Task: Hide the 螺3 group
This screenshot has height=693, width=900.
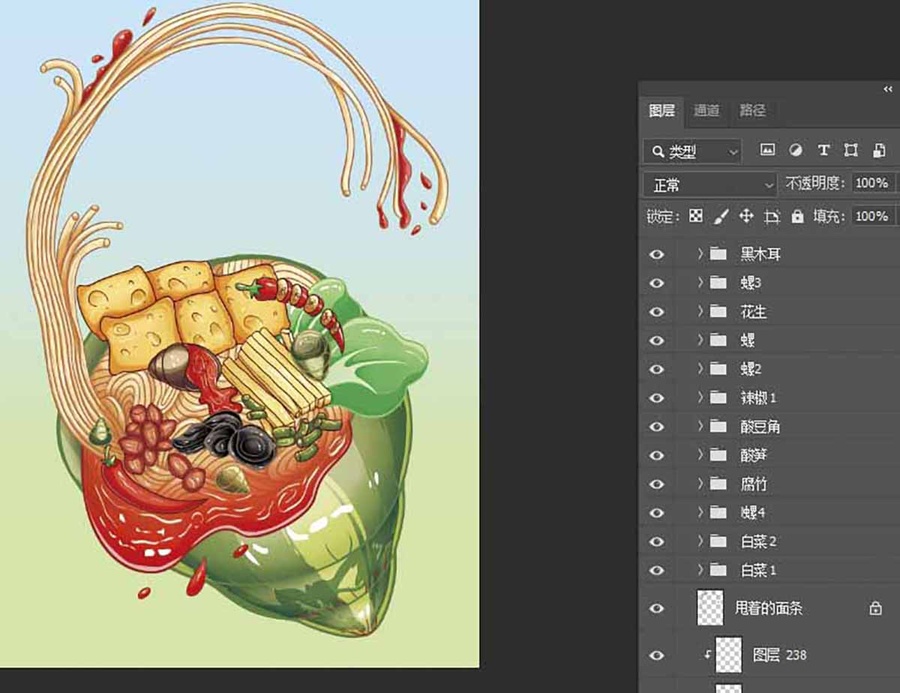Action: point(657,282)
